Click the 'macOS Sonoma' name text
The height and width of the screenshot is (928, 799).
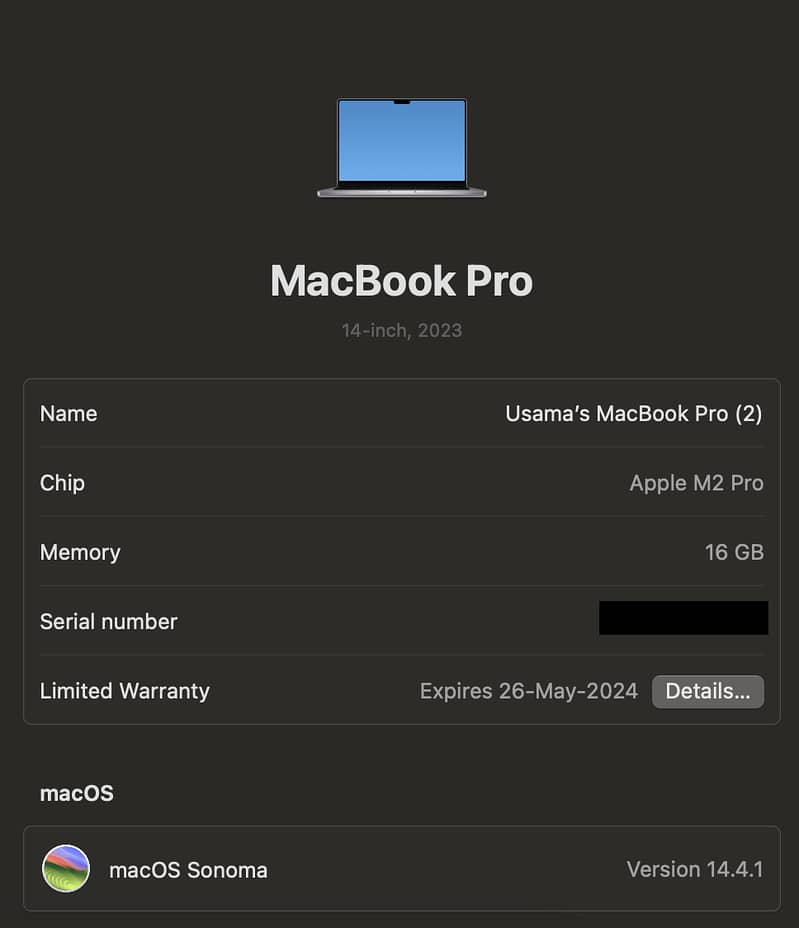pyautogui.click(x=188, y=870)
